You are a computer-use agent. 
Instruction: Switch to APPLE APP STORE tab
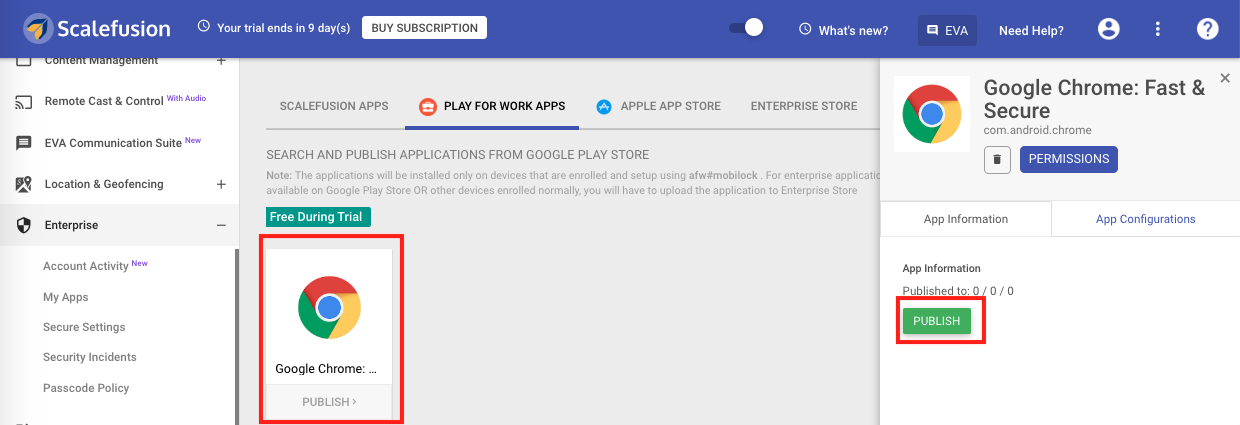[x=658, y=106]
